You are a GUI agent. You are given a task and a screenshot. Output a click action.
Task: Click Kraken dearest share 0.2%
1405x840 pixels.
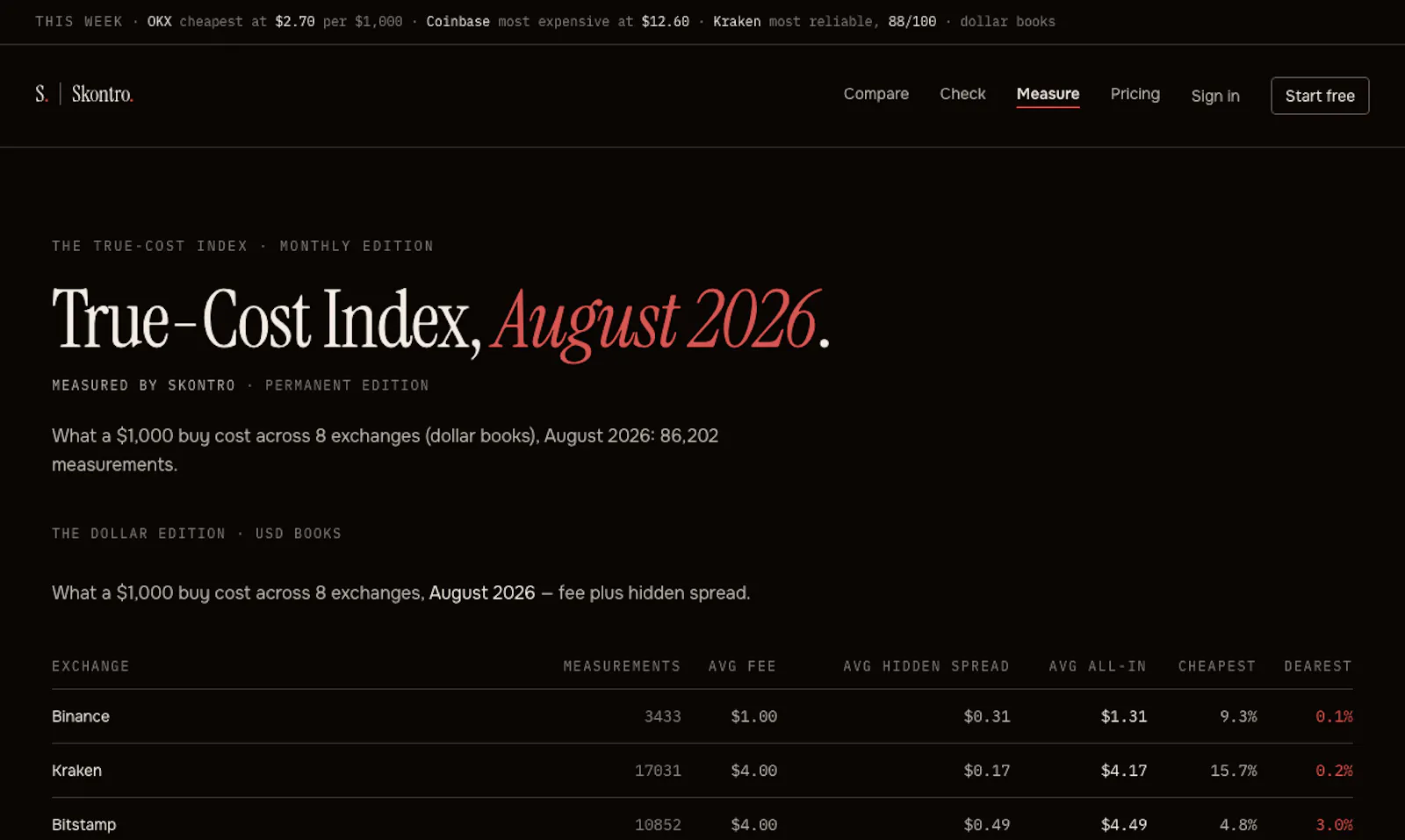point(1334,771)
